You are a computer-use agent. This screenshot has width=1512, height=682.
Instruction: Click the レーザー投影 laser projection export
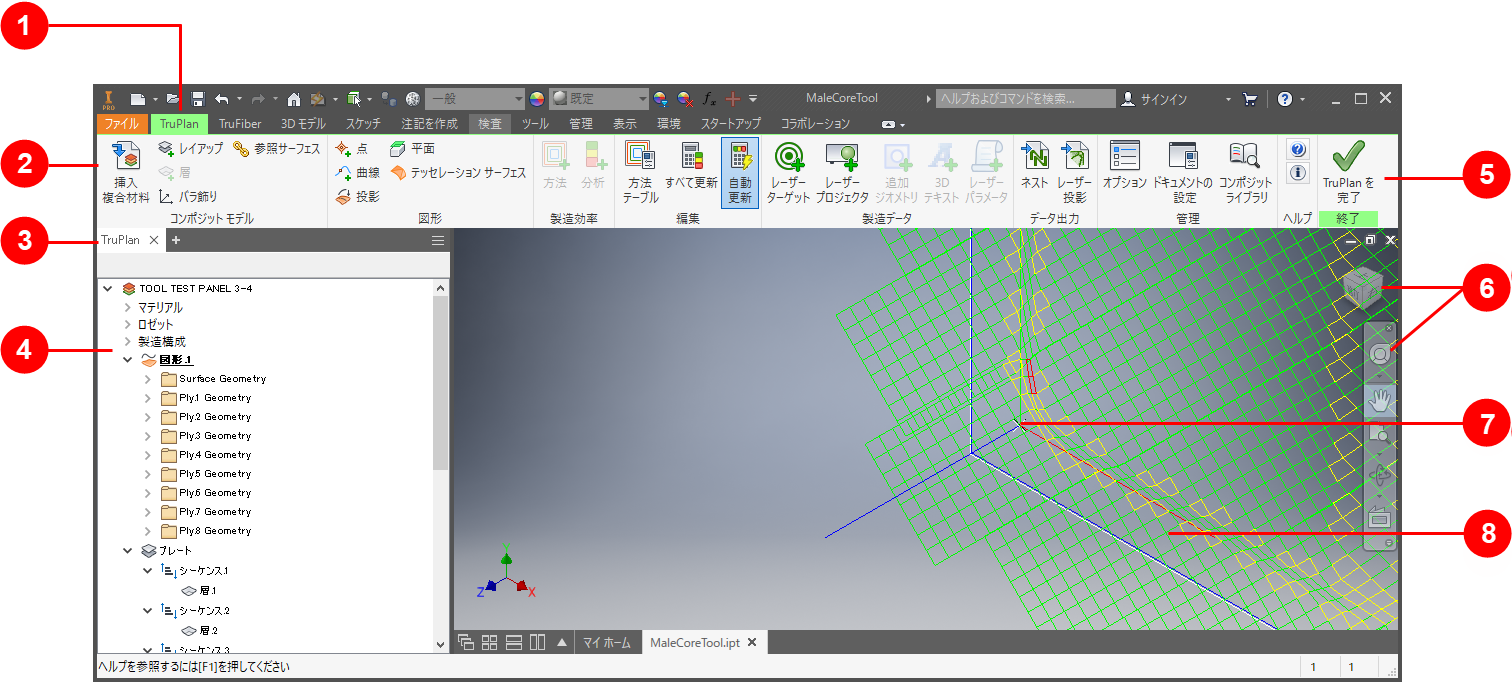pyautogui.click(x=1075, y=171)
